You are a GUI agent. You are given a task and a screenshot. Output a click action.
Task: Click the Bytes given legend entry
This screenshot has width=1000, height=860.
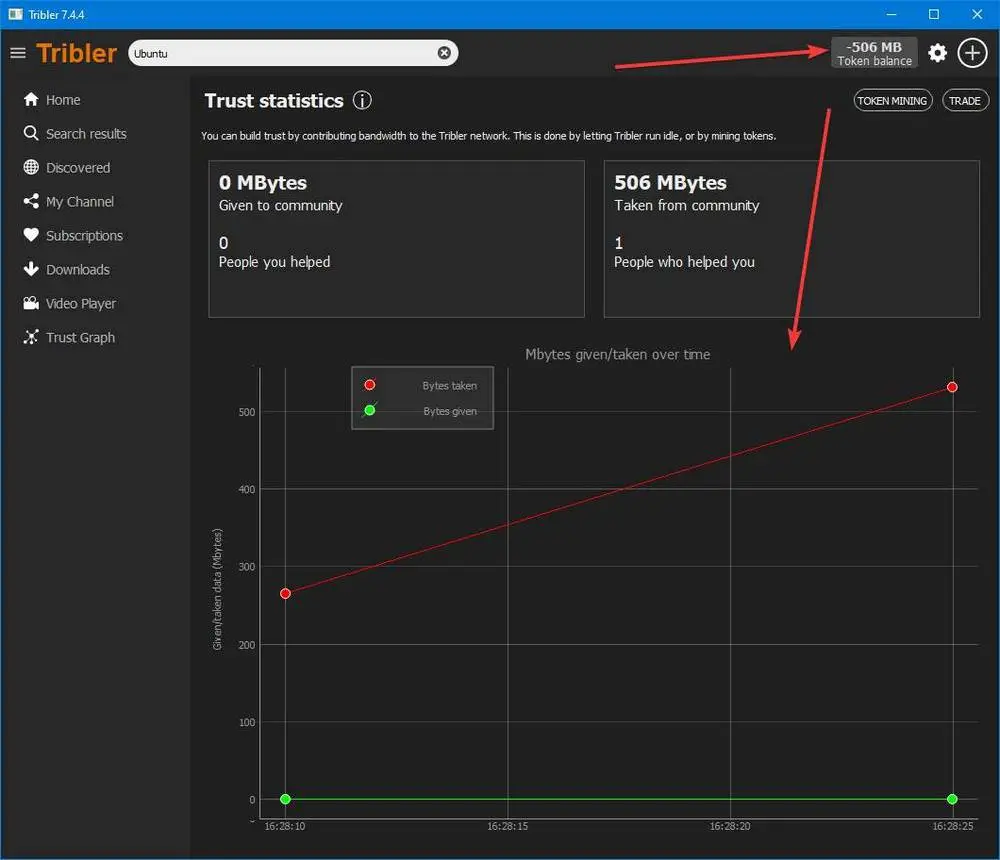422,411
